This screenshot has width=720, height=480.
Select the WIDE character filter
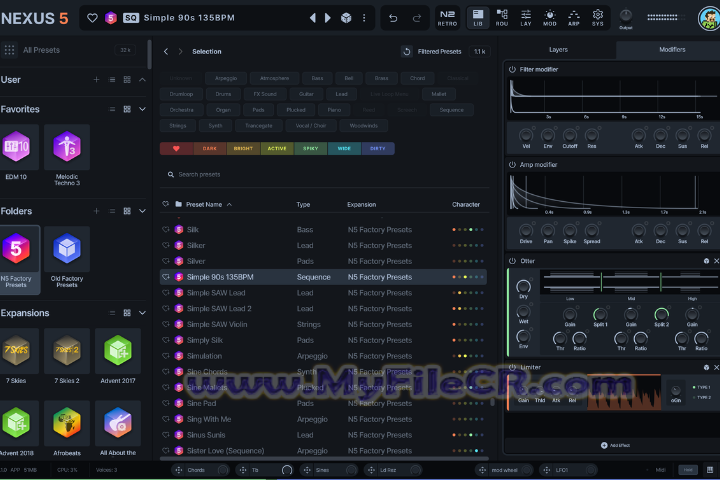tap(344, 148)
